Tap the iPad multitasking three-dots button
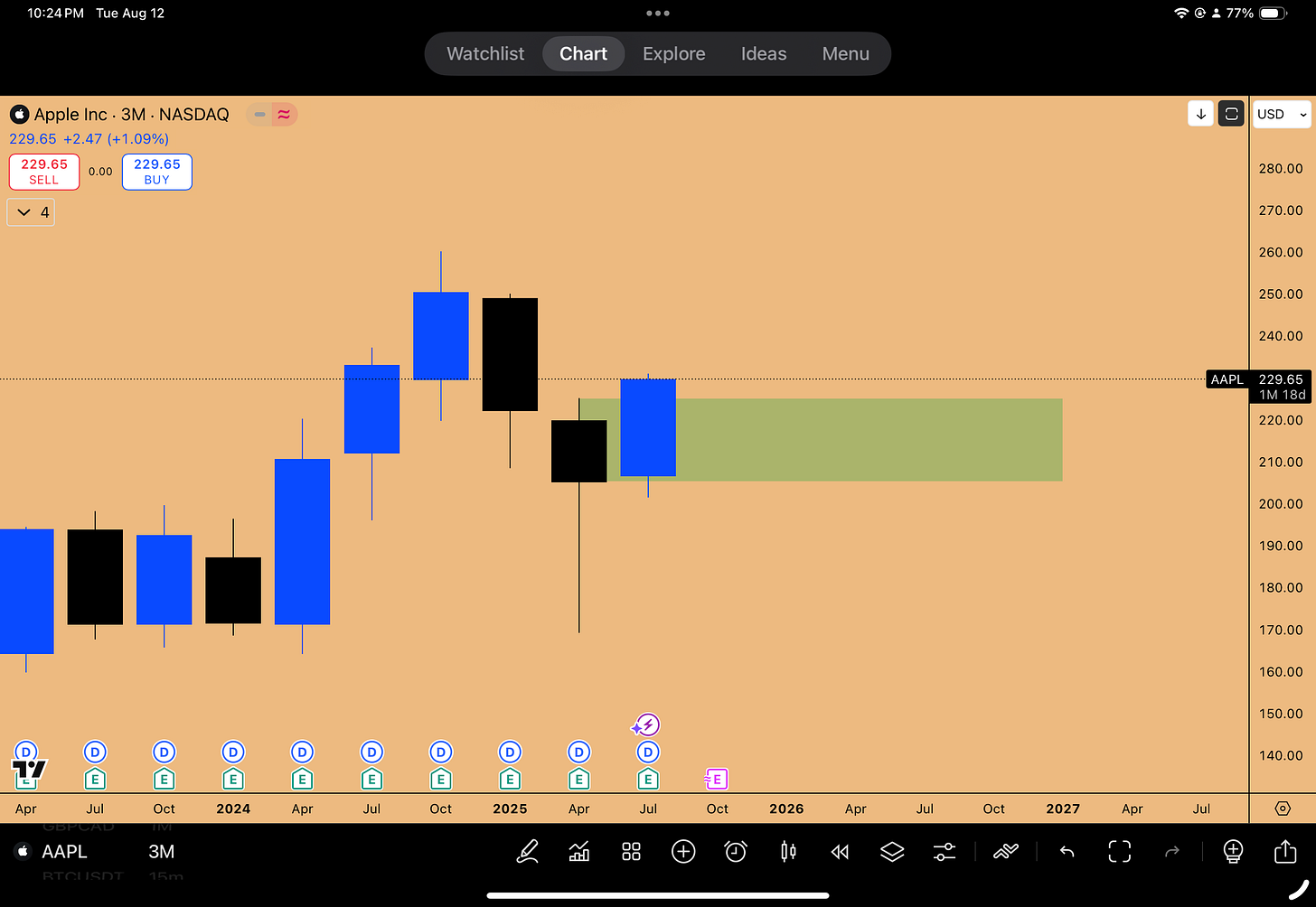Screen dimensions: 1316x907 [658, 14]
